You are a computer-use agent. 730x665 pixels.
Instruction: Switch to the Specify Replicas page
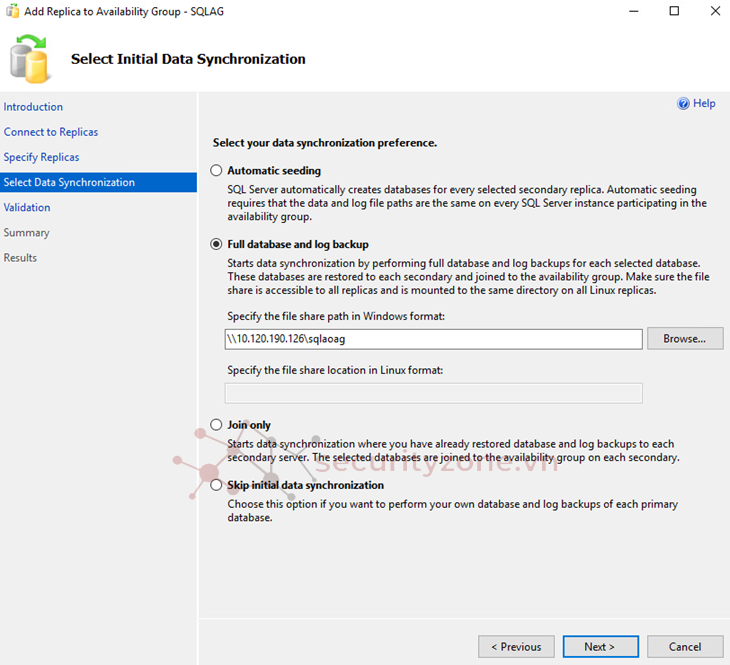[41, 157]
